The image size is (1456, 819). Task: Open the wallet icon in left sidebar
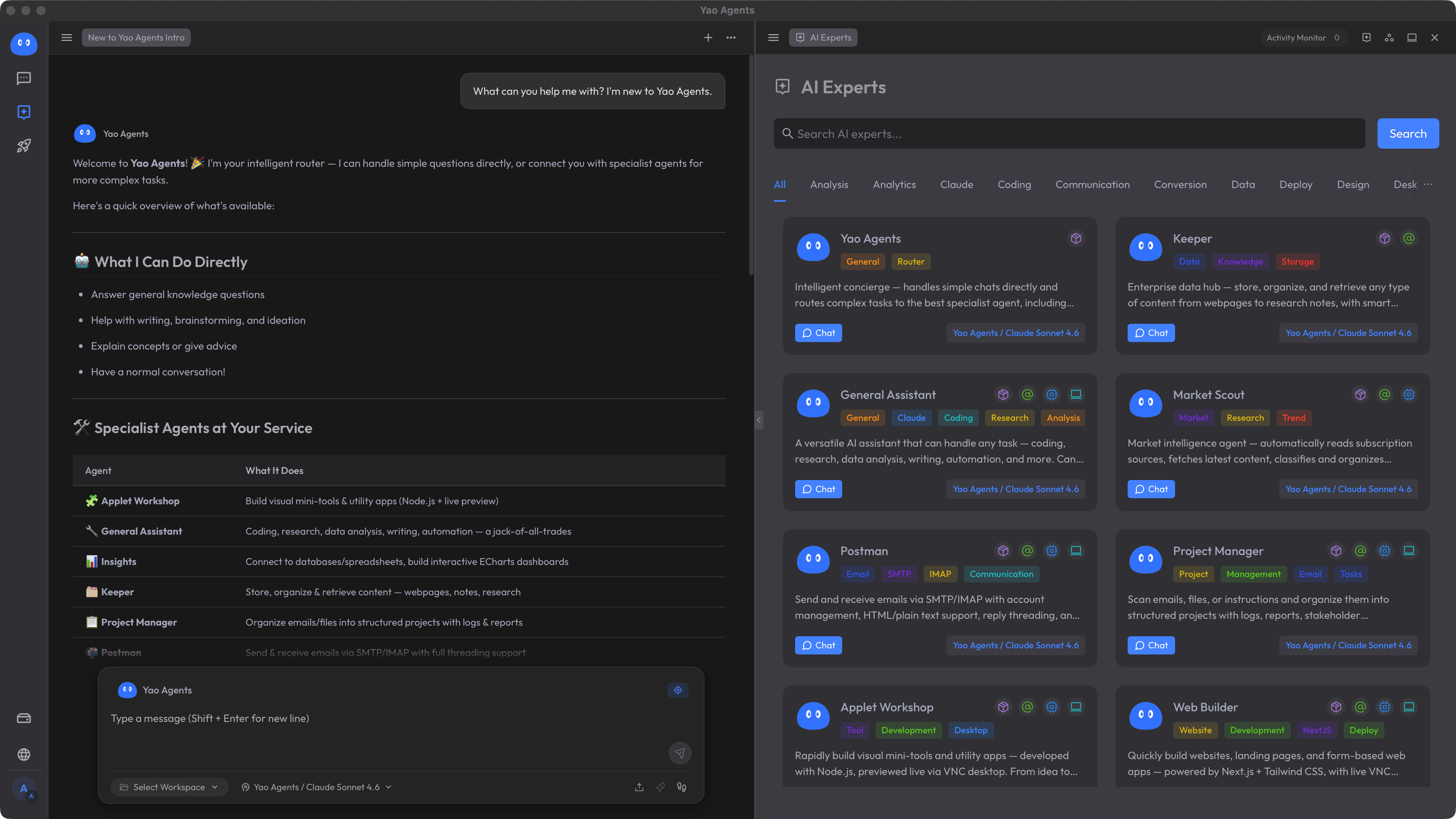tap(24, 719)
